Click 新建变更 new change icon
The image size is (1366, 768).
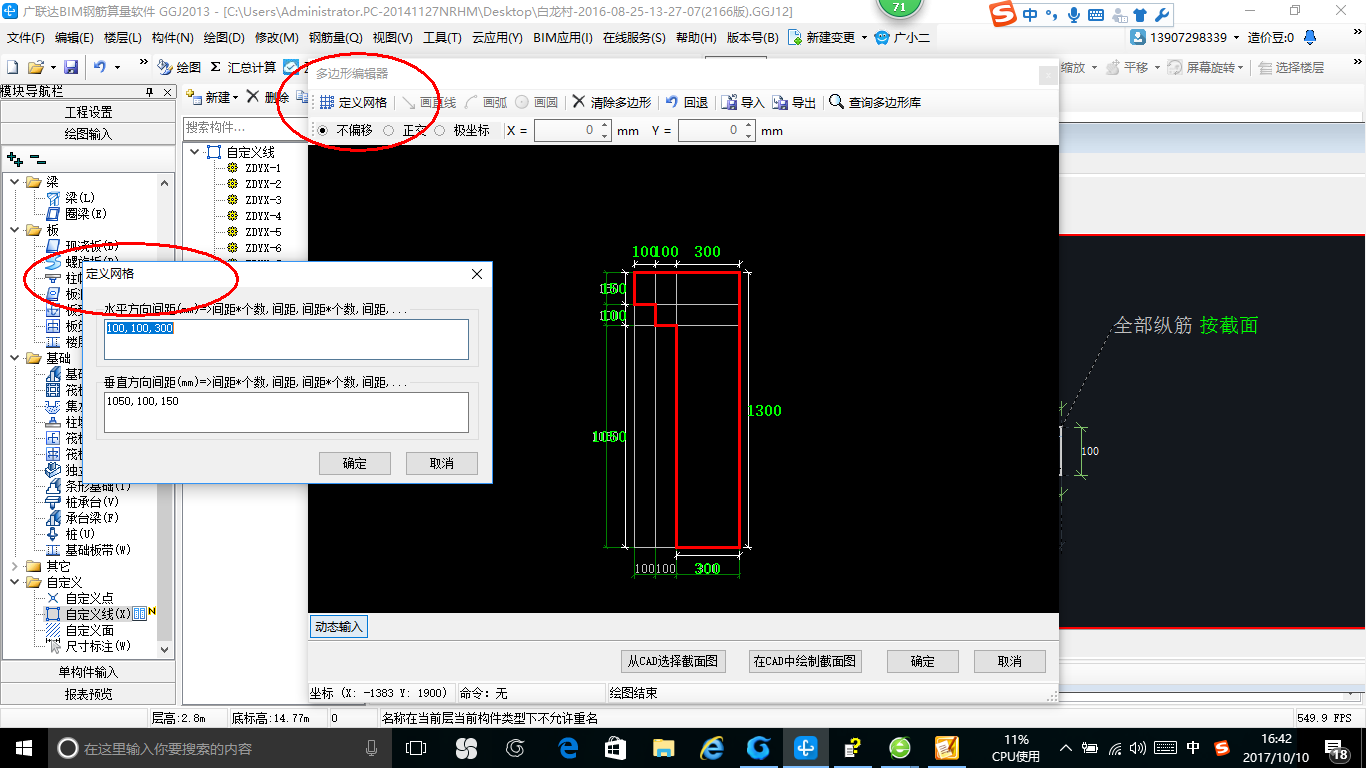(x=795, y=37)
